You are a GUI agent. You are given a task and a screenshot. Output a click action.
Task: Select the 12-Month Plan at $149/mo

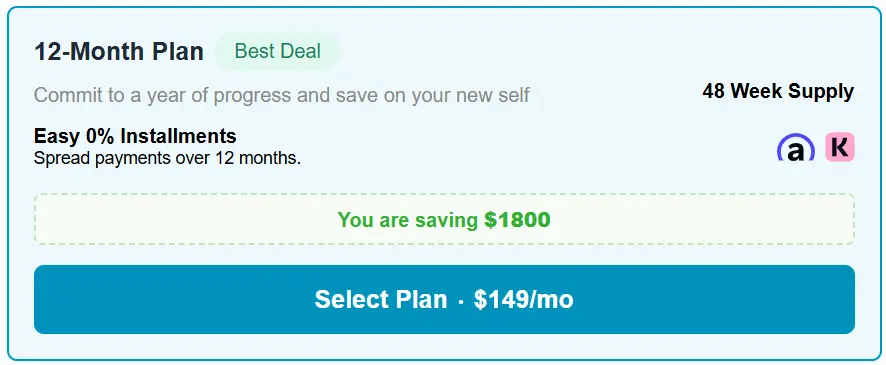[444, 299]
